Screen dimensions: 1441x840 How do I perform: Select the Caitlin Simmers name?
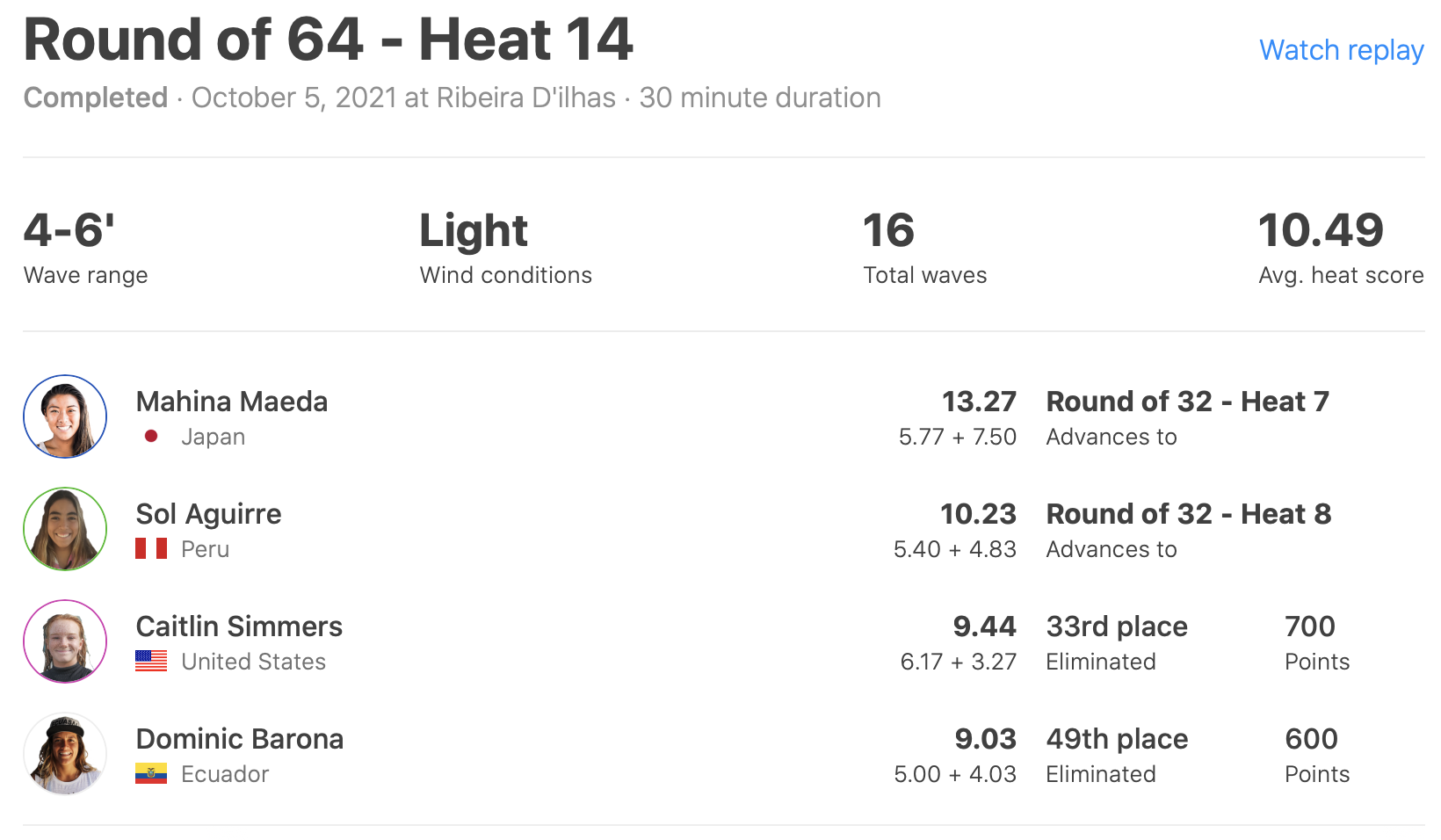point(239,626)
